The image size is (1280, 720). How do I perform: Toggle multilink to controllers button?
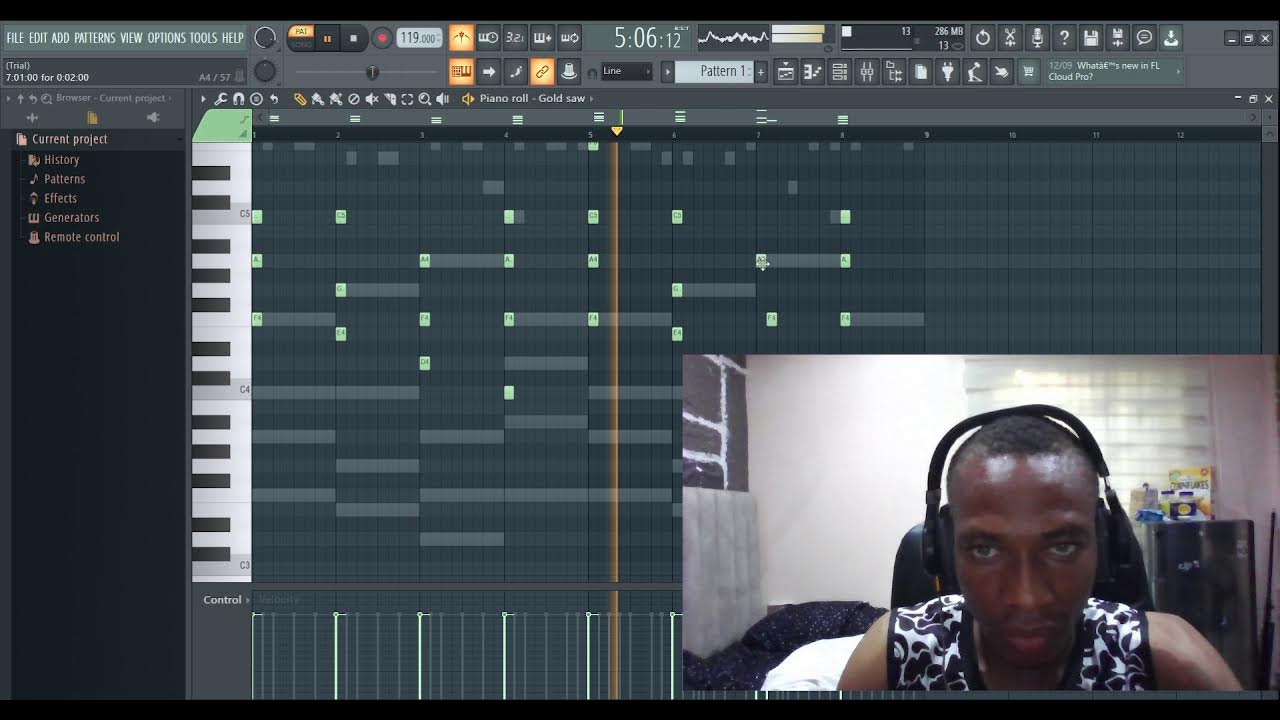click(x=569, y=71)
